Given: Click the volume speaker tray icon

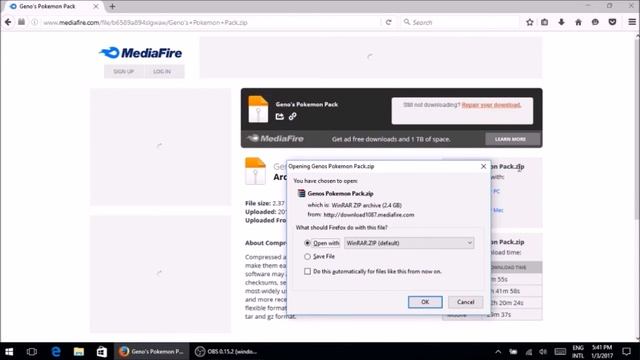Looking at the screenshot, I should (542, 351).
